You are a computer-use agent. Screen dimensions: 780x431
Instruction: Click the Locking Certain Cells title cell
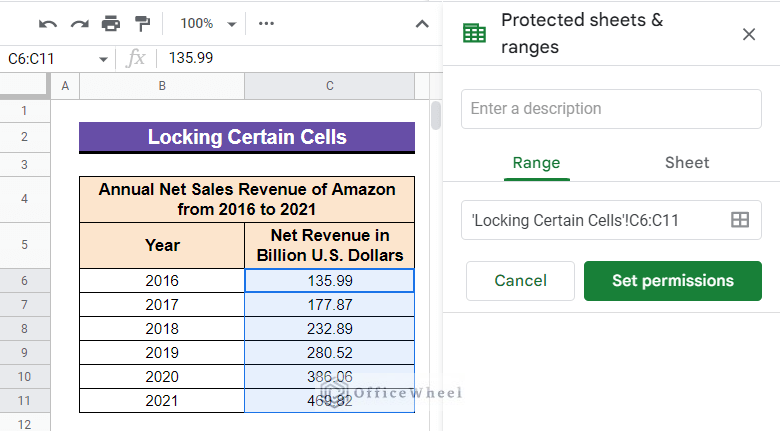(247, 137)
